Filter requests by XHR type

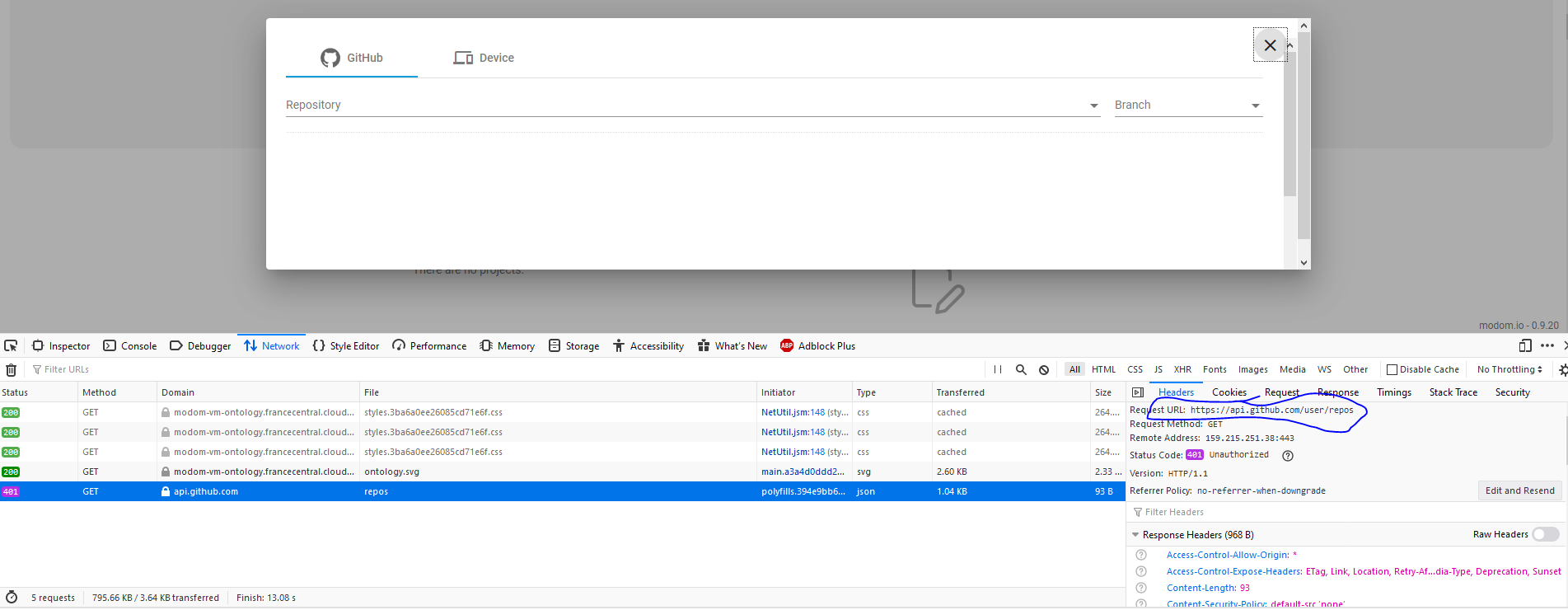(1182, 369)
